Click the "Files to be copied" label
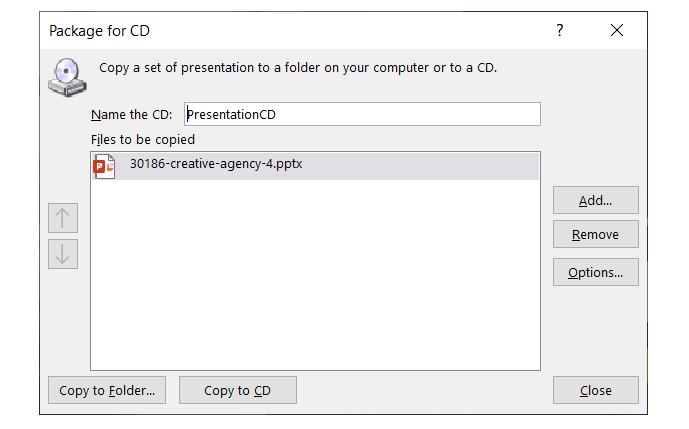The width and height of the screenshot is (689, 429). tap(142, 140)
